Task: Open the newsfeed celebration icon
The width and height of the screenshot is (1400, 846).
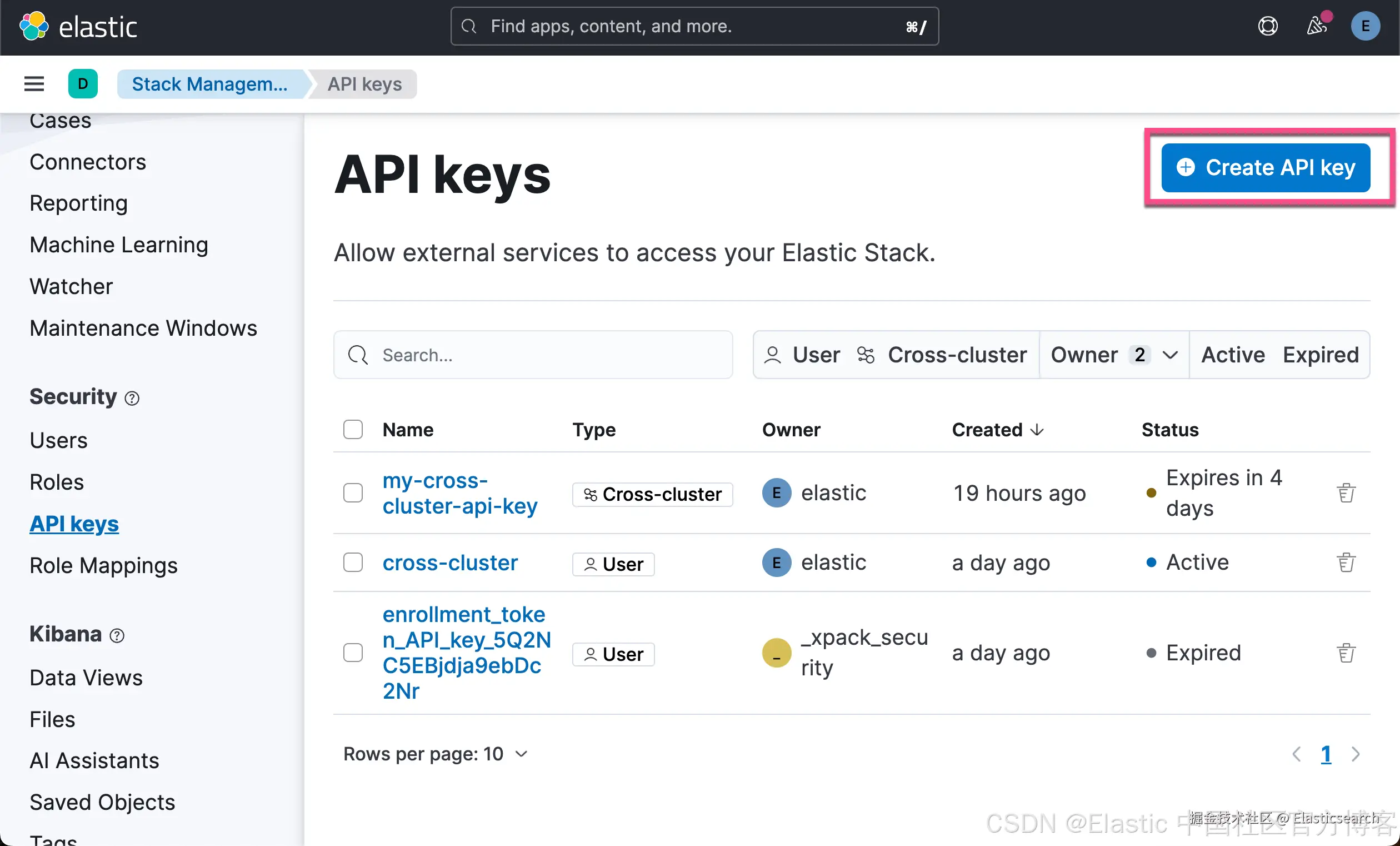Action: click(x=1317, y=26)
